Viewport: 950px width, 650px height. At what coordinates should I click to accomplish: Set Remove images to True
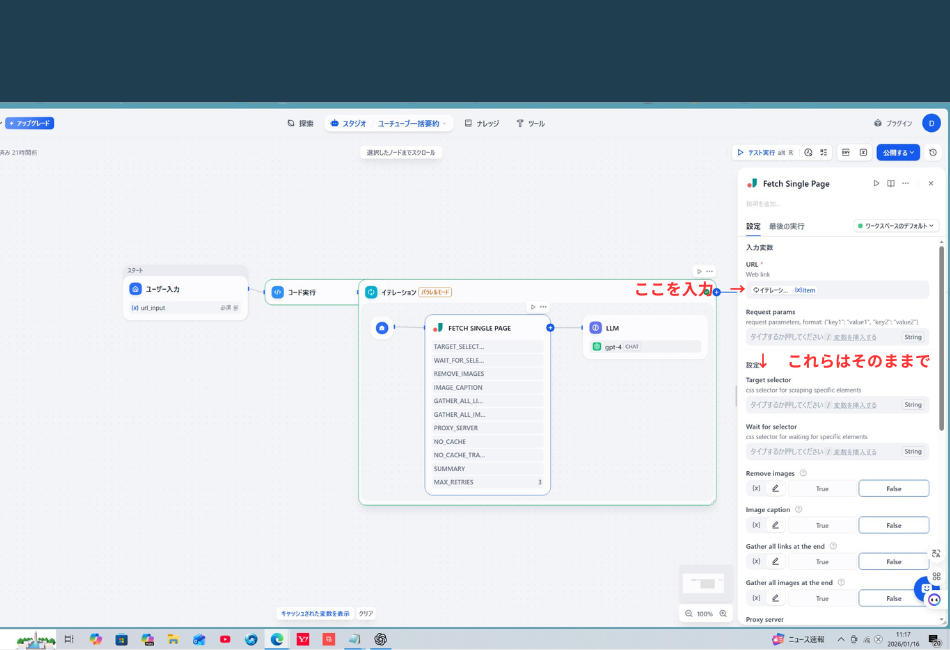[822, 489]
